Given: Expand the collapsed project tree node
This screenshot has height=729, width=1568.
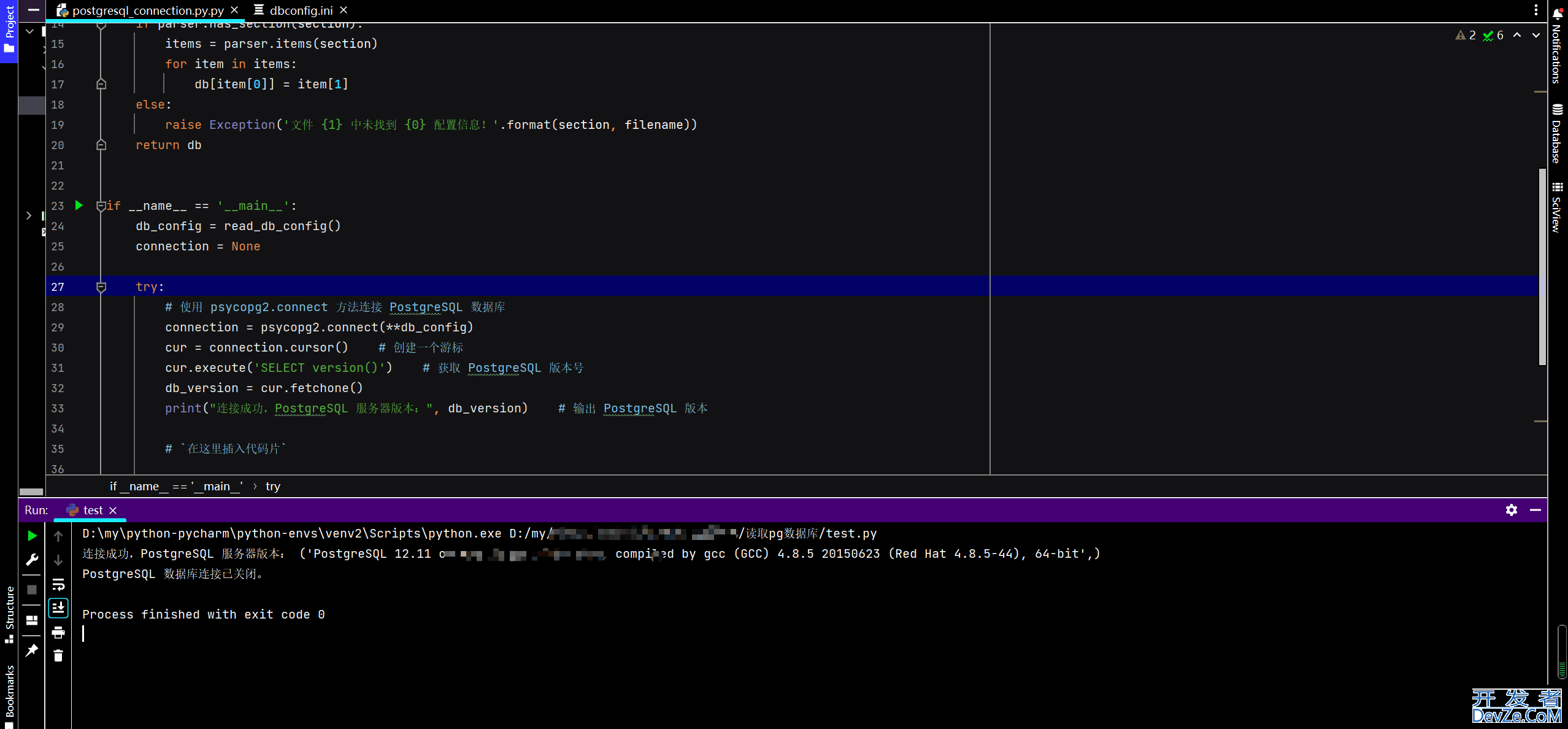Looking at the screenshot, I should pos(29,215).
